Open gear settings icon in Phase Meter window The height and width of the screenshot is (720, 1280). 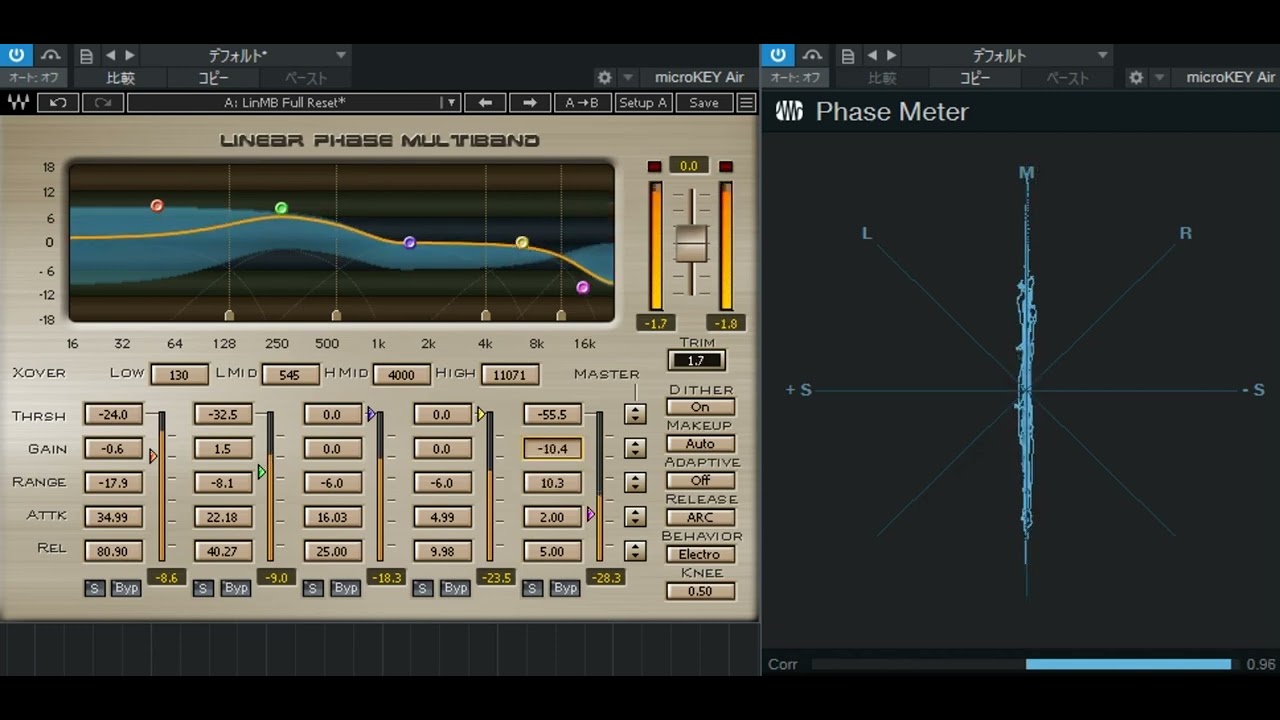[x=1136, y=77]
